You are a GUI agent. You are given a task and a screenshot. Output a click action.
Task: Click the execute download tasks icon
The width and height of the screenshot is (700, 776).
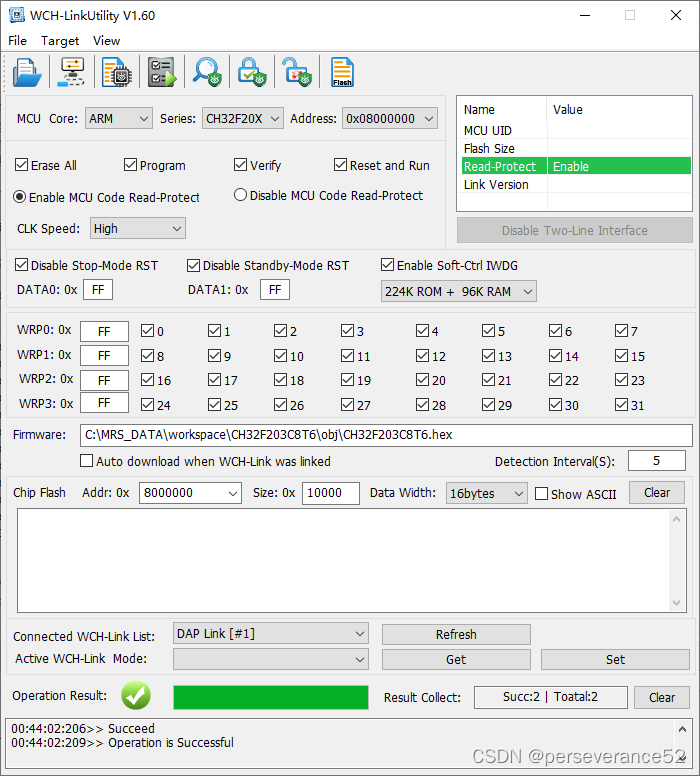(x=161, y=72)
